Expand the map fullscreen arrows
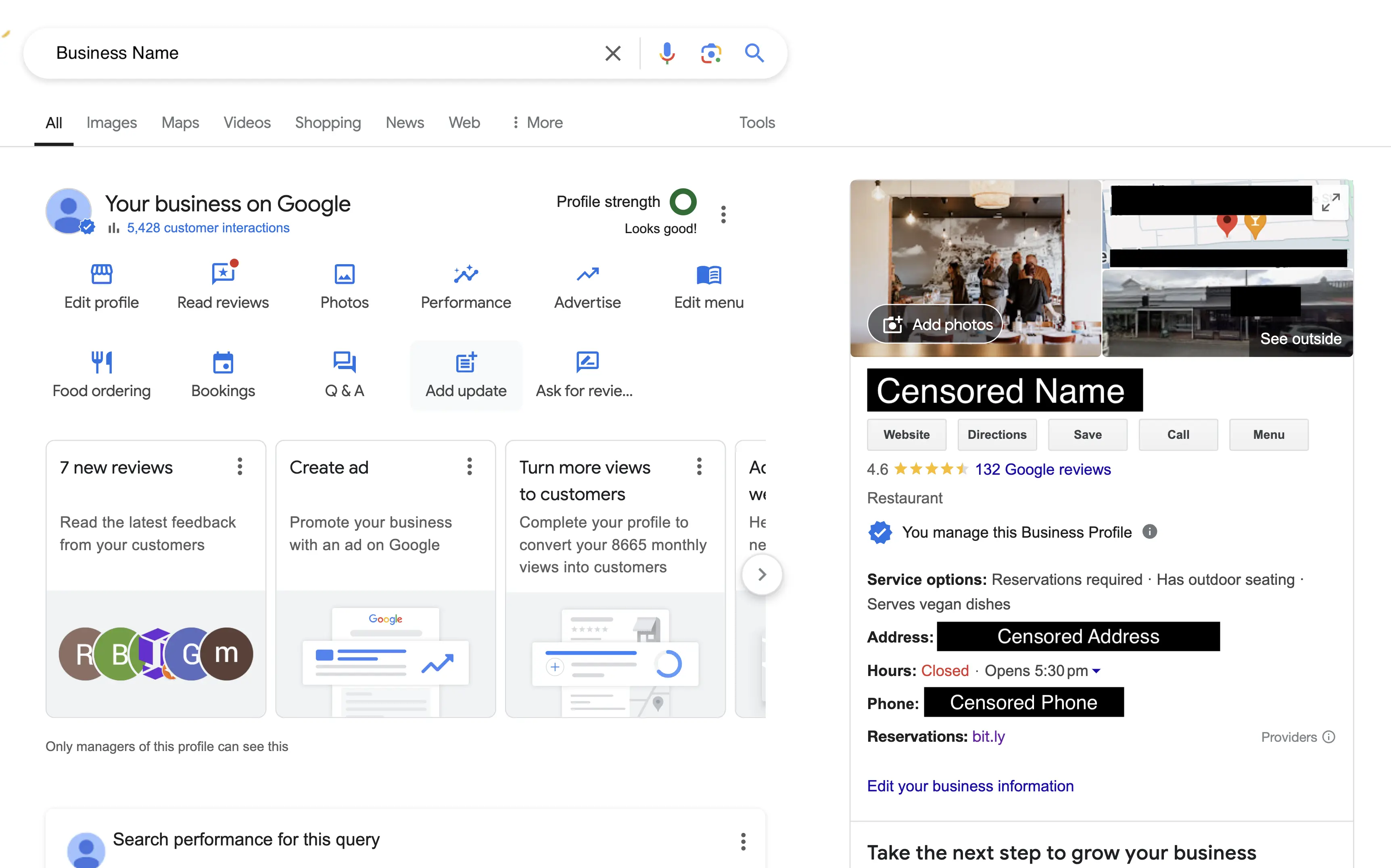 [1330, 202]
